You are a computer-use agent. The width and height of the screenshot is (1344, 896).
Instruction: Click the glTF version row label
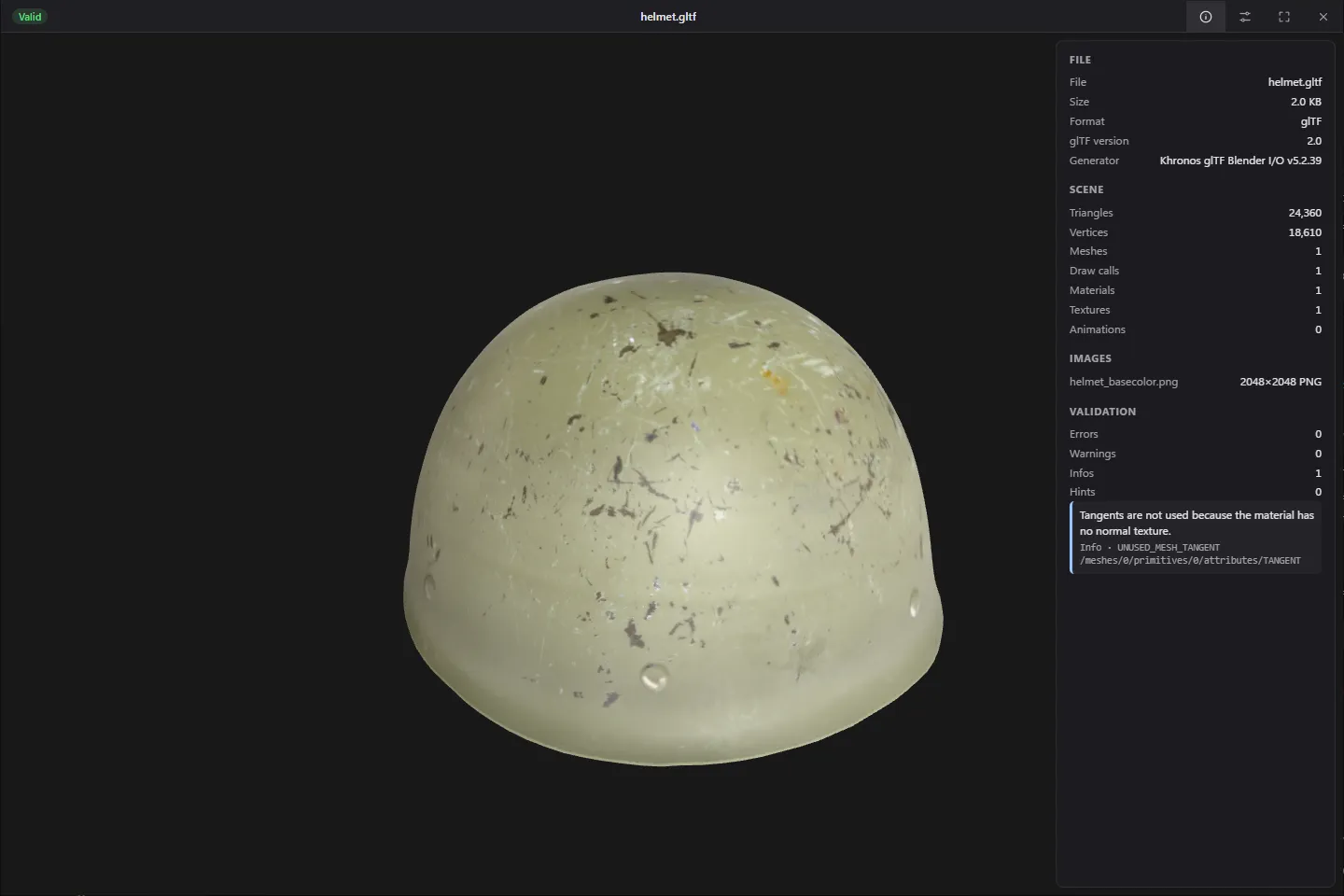tap(1099, 141)
